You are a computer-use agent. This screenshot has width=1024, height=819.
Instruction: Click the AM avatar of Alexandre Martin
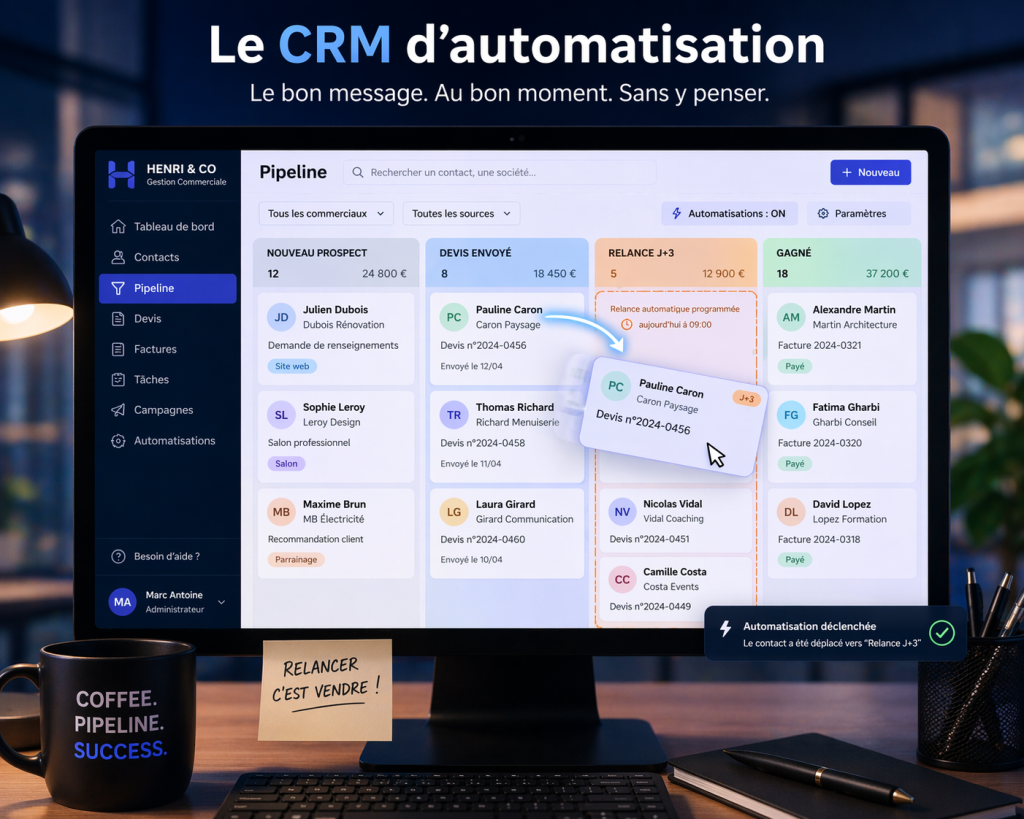791,317
